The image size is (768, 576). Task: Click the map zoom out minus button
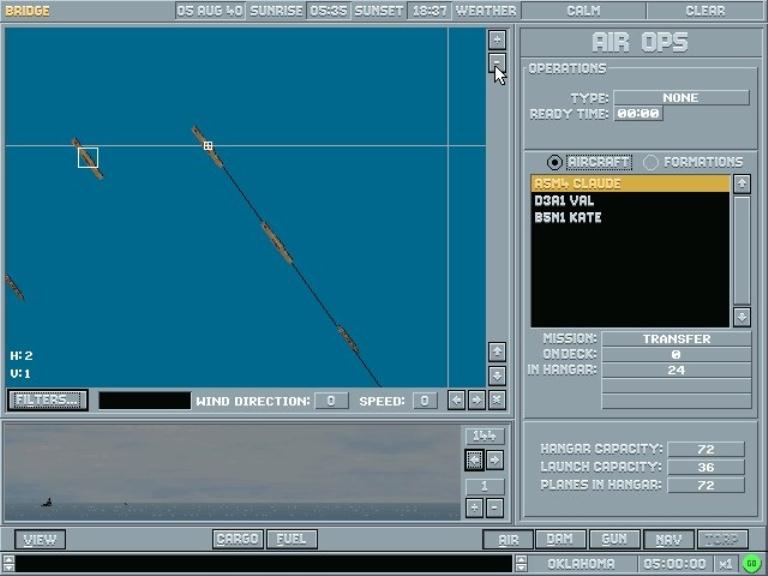[497, 62]
